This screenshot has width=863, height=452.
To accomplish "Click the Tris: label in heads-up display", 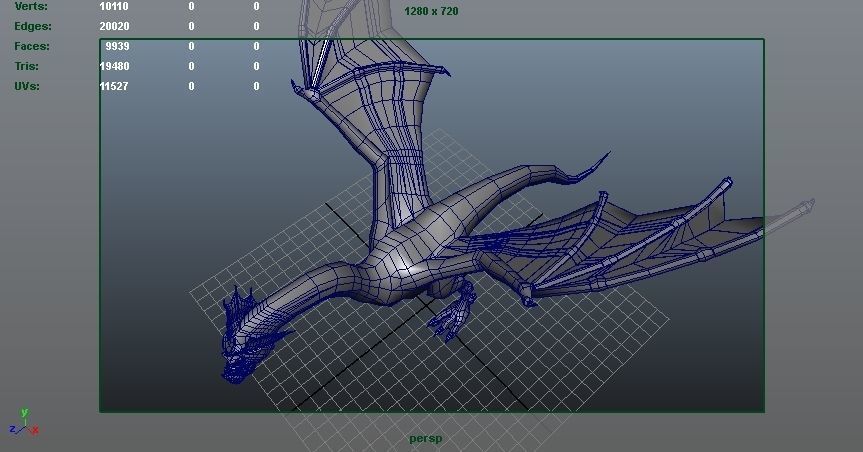I will pos(27,66).
